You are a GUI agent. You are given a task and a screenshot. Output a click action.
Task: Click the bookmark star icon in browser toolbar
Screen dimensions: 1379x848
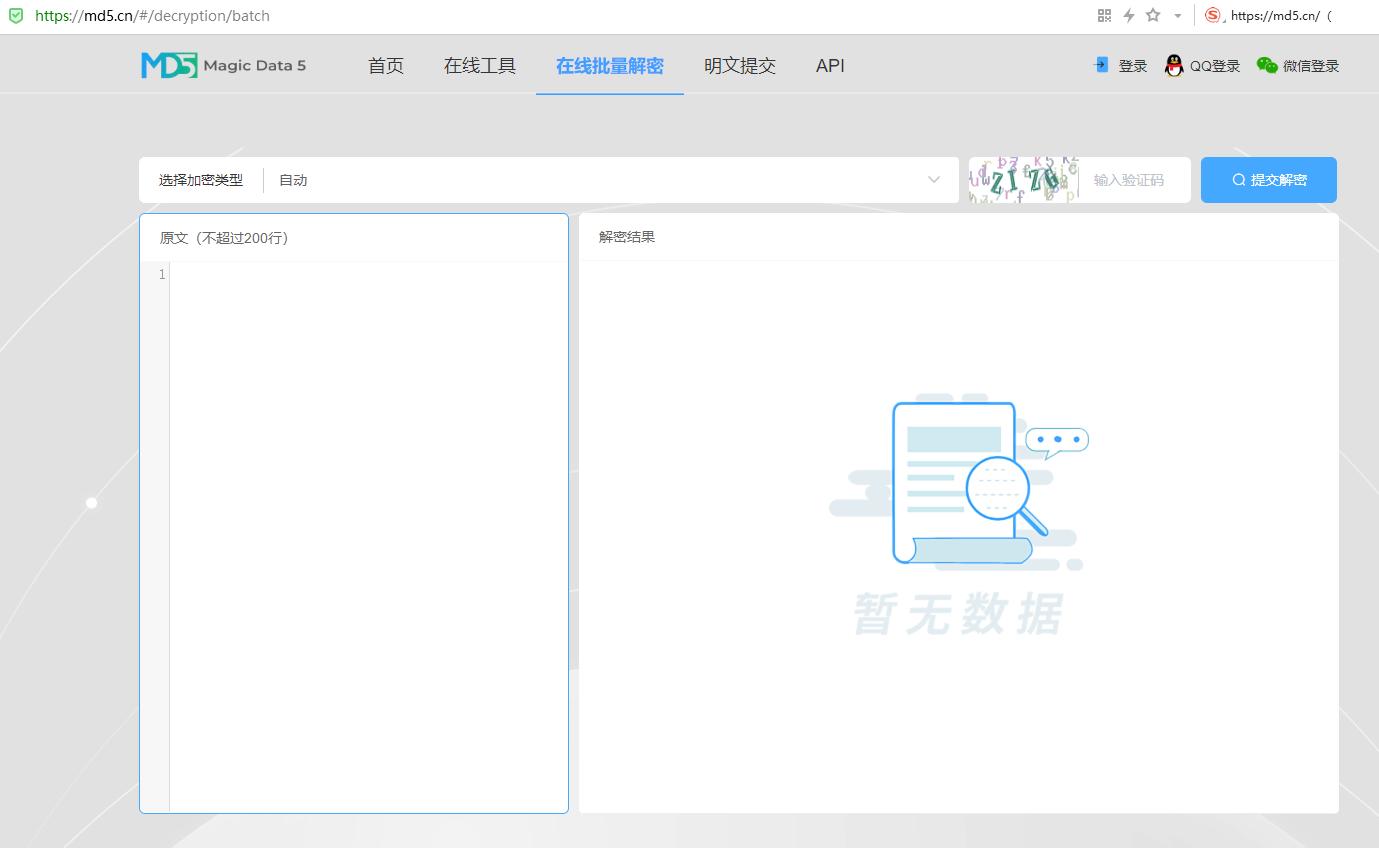tap(1152, 15)
